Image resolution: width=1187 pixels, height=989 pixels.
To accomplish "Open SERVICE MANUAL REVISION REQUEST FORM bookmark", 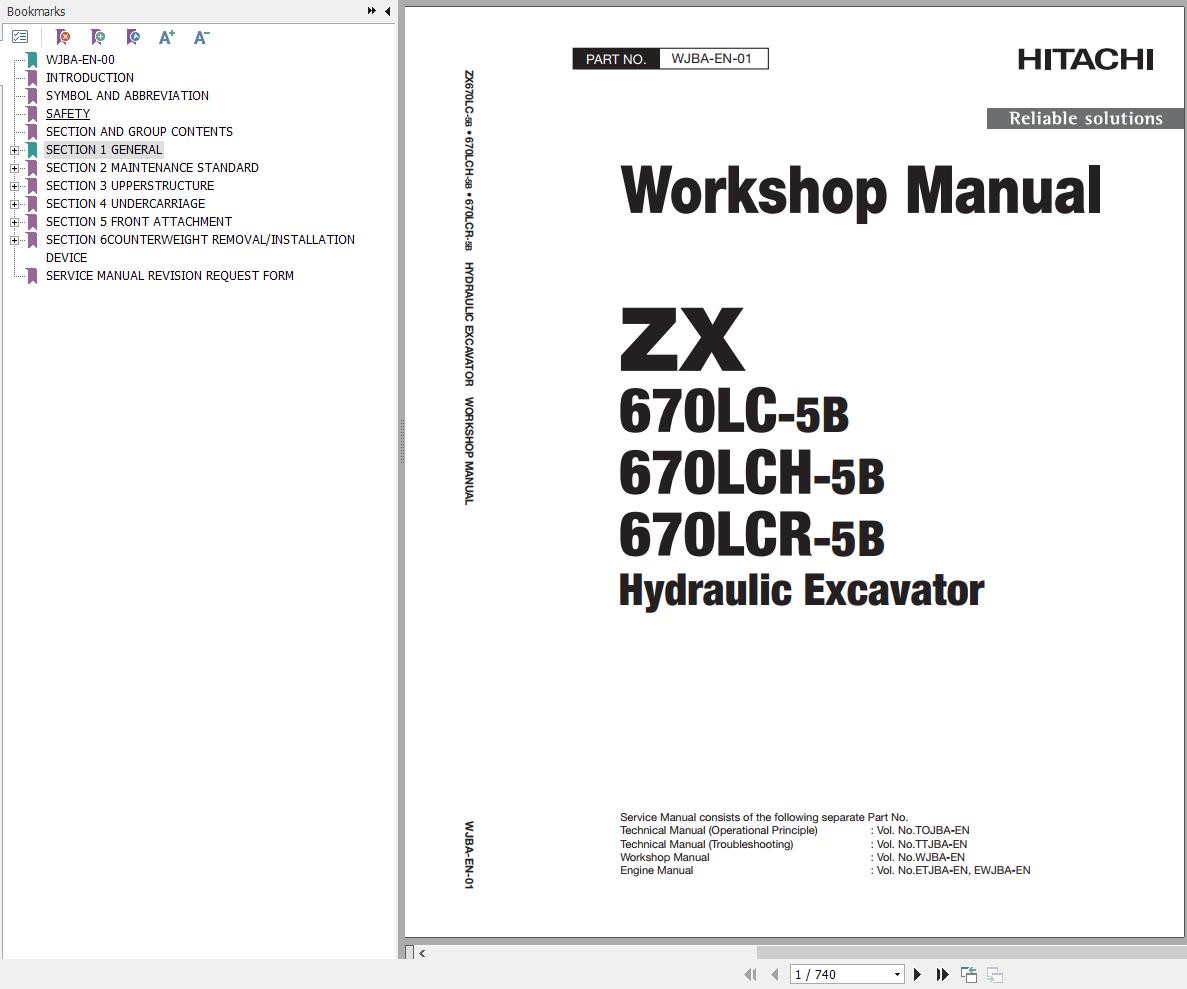I will (170, 276).
